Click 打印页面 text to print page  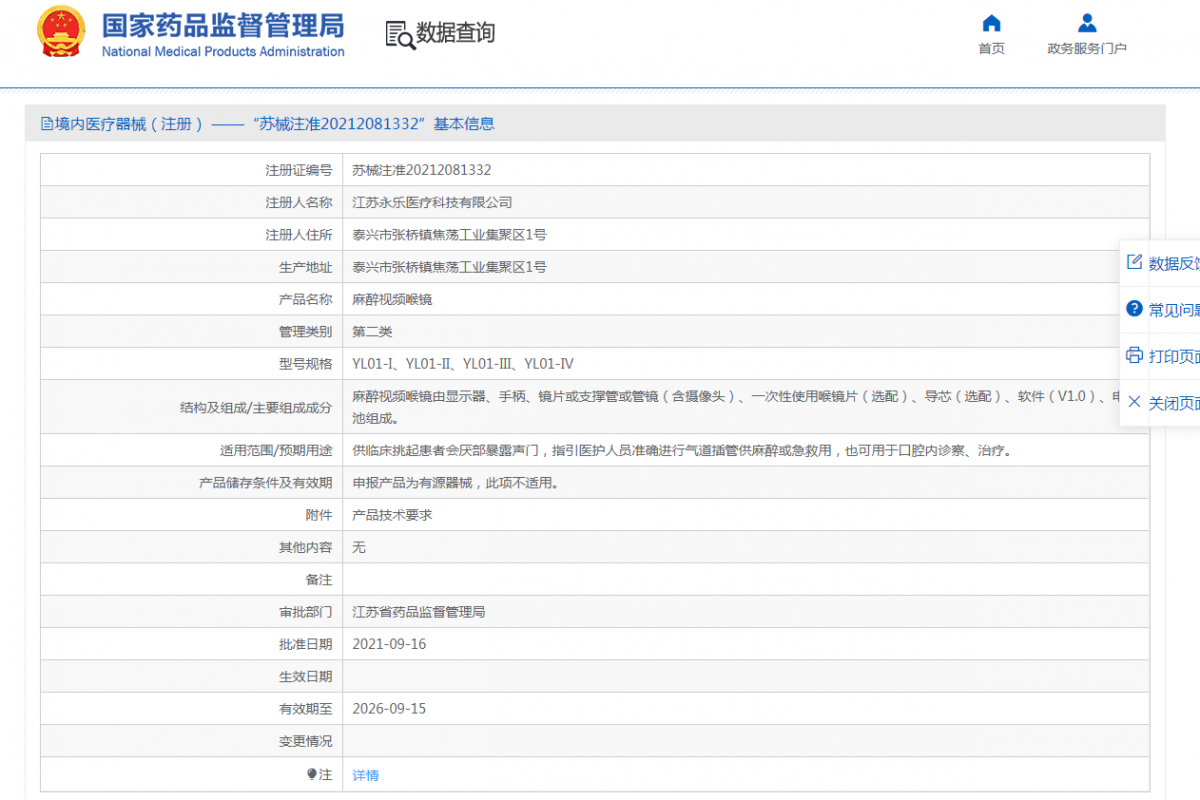coord(1174,356)
